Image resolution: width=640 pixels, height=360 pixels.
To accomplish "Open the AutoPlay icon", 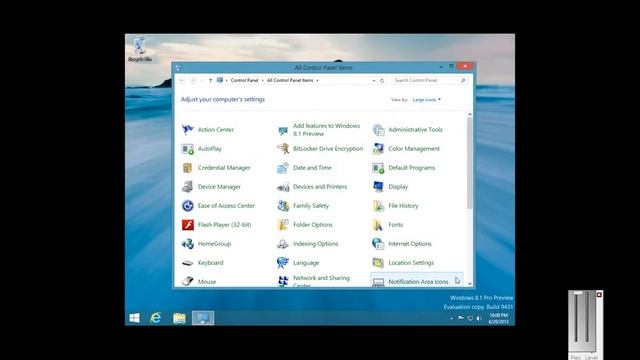I will tap(187, 149).
